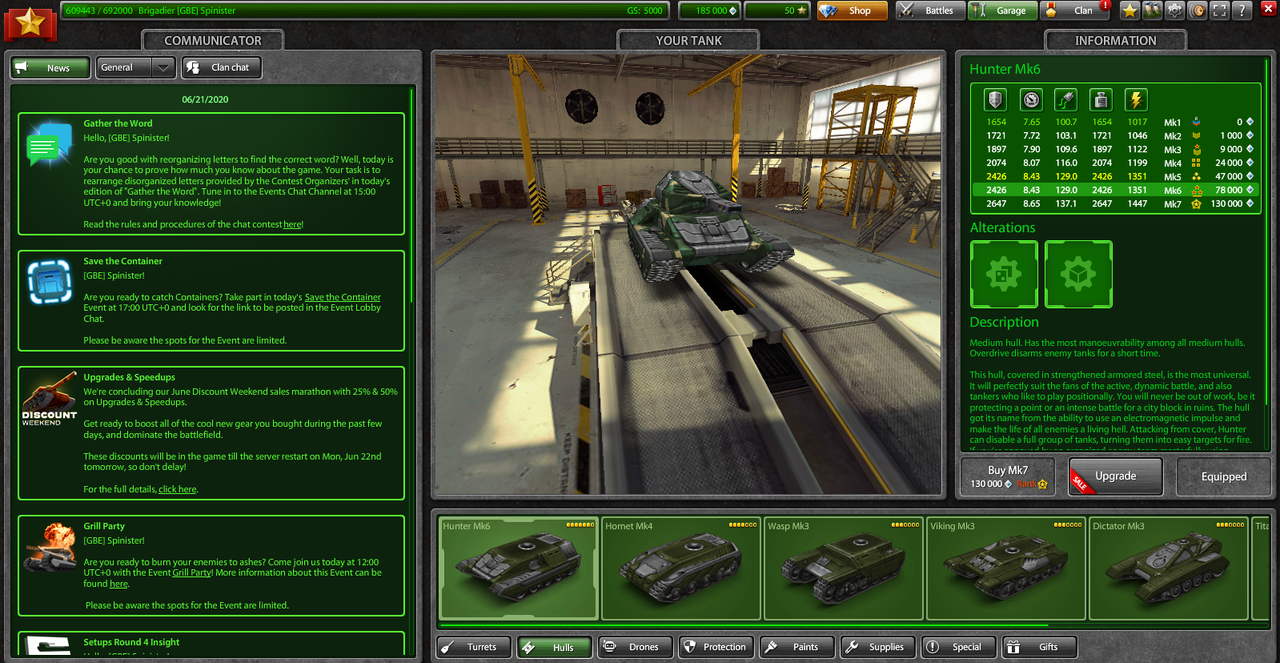Click the 3D tank preview

689,274
